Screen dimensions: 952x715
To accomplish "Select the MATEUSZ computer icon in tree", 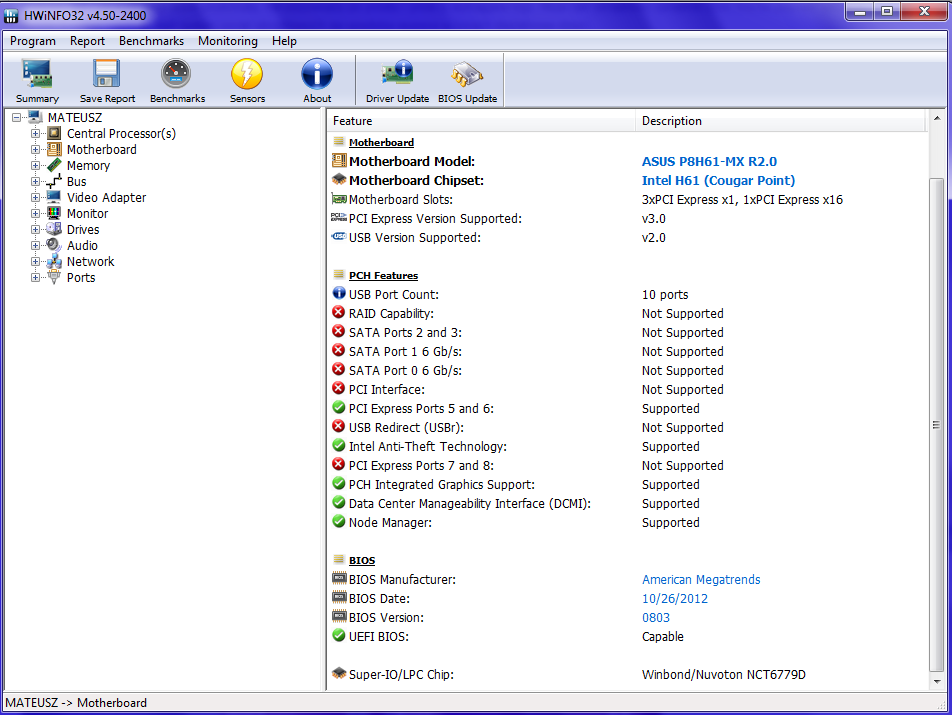I will 35,117.
